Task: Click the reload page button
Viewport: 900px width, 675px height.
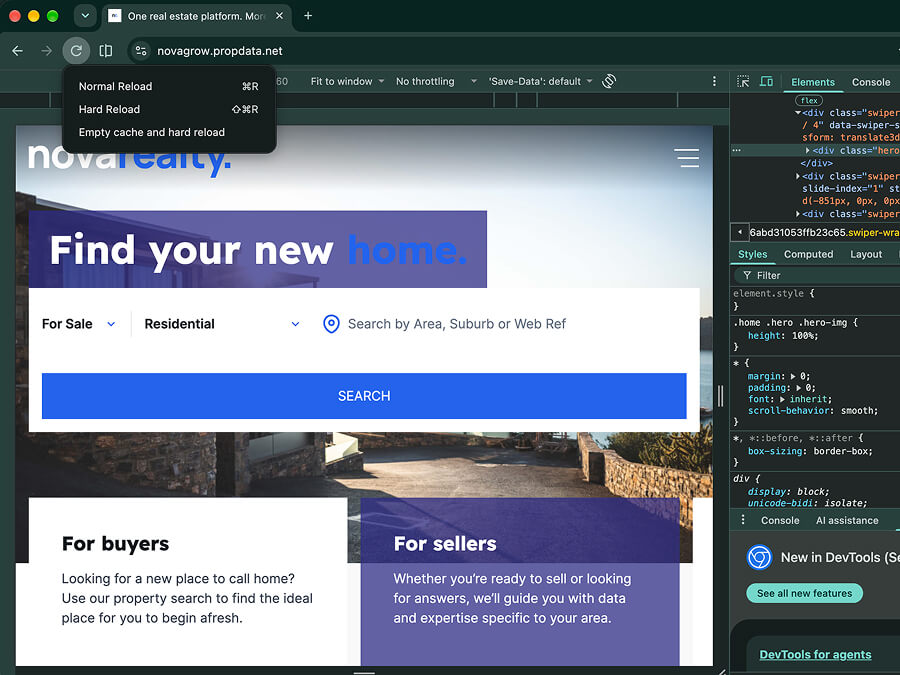Action: pos(76,51)
